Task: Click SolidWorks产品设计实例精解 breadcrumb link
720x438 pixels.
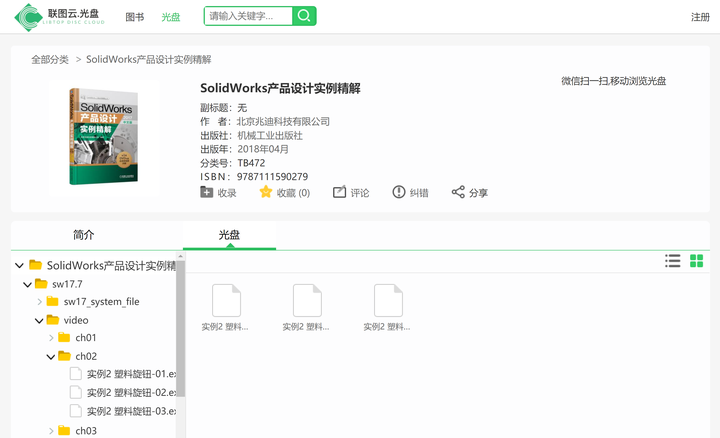Action: pos(149,59)
